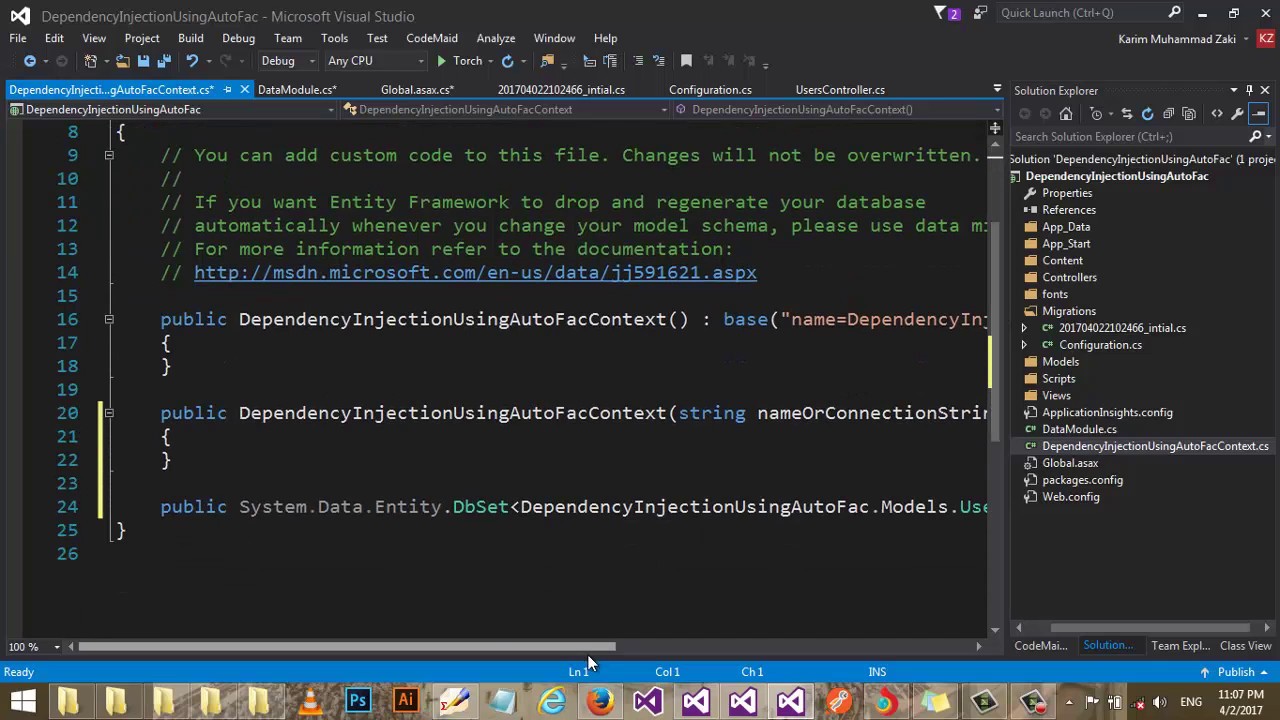Click the editor horizontal scrollbar thumb

coord(346,647)
